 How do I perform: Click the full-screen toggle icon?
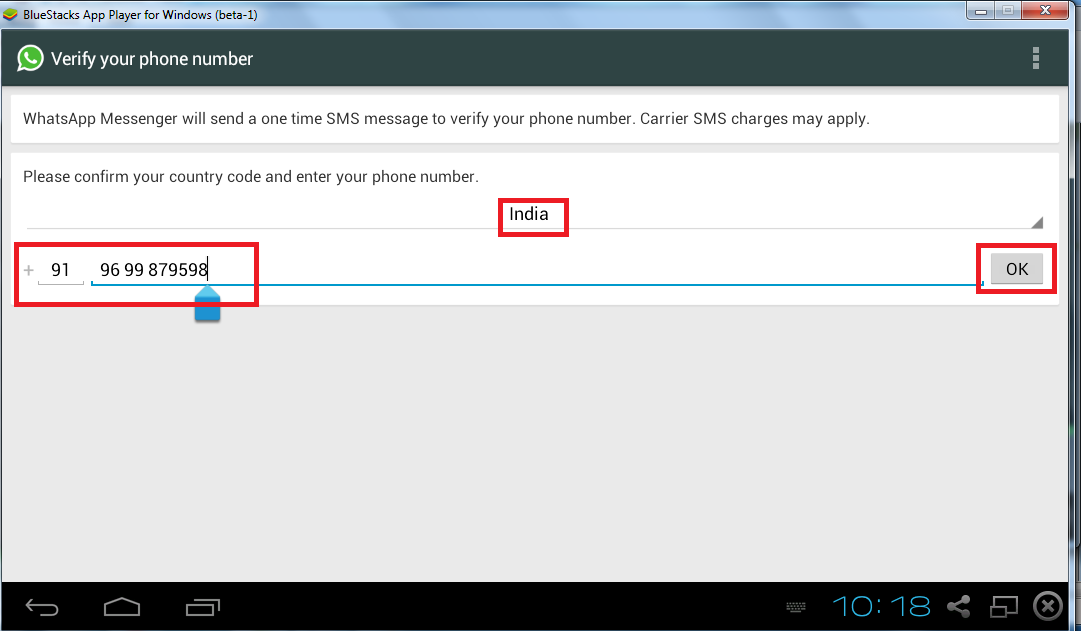point(1004,607)
